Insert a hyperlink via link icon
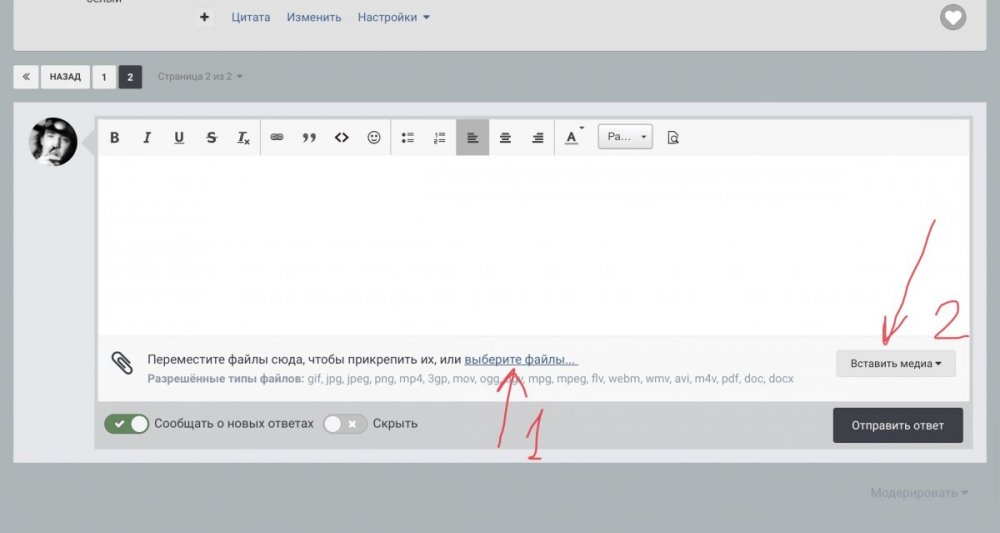The height and width of the screenshot is (533, 1000). pos(277,138)
